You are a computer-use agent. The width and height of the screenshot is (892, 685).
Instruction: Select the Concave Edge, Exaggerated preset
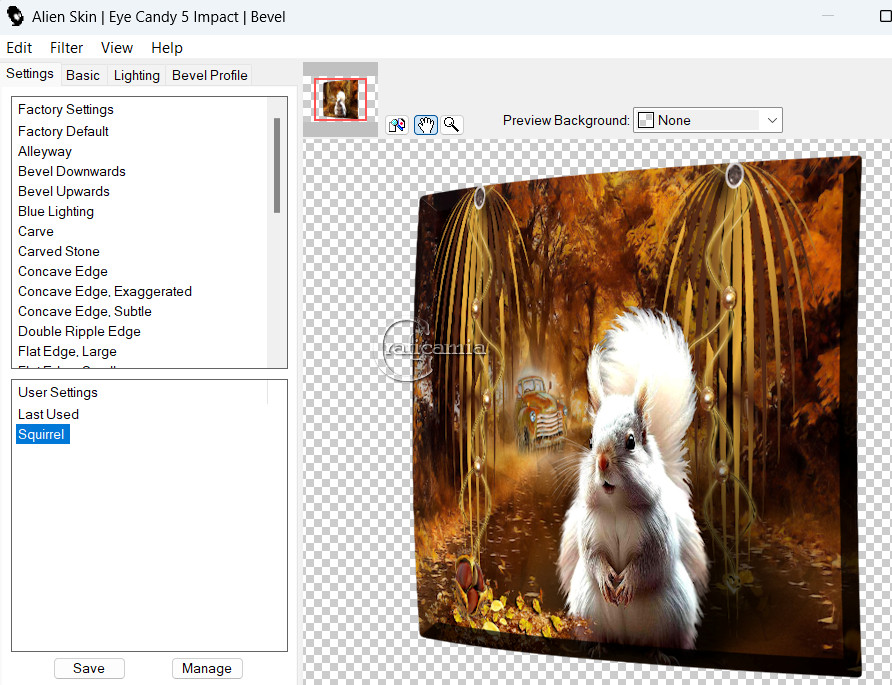105,291
